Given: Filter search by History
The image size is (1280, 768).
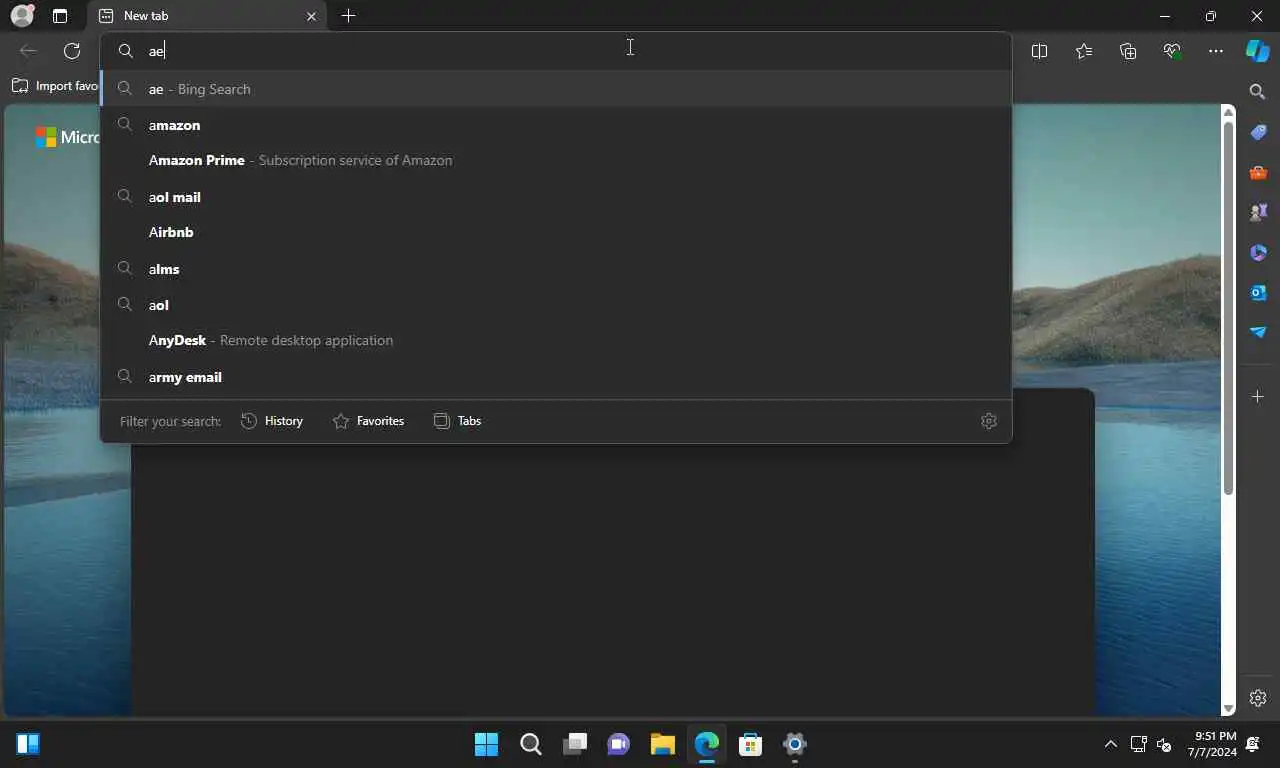Looking at the screenshot, I should pos(272,421).
